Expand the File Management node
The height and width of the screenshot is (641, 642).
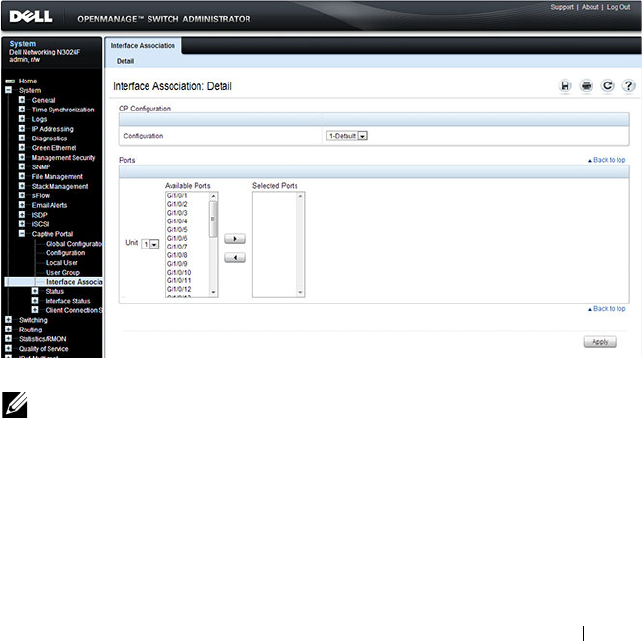22,176
